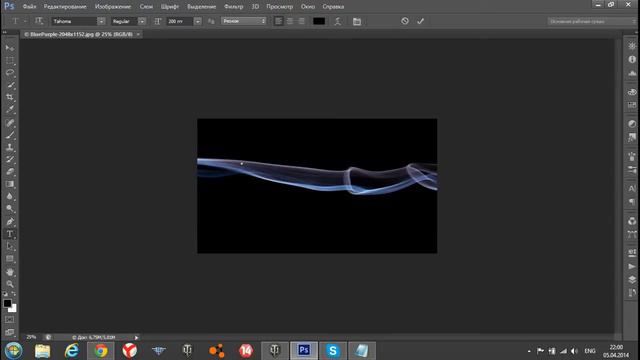Toggle text orientation button
Screen dimensions: 640x360
coord(39,21)
